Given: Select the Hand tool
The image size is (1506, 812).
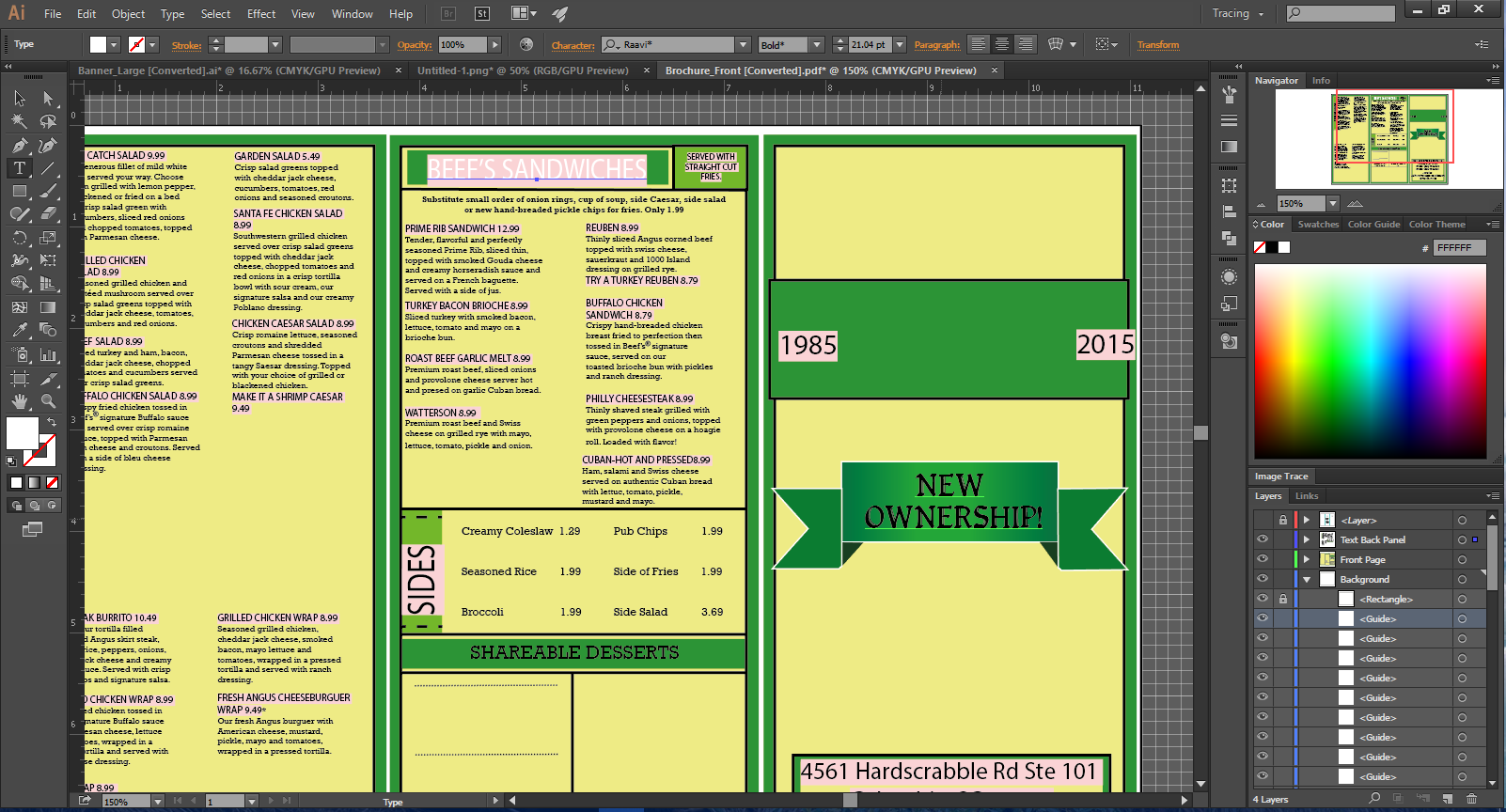Looking at the screenshot, I should (19, 401).
